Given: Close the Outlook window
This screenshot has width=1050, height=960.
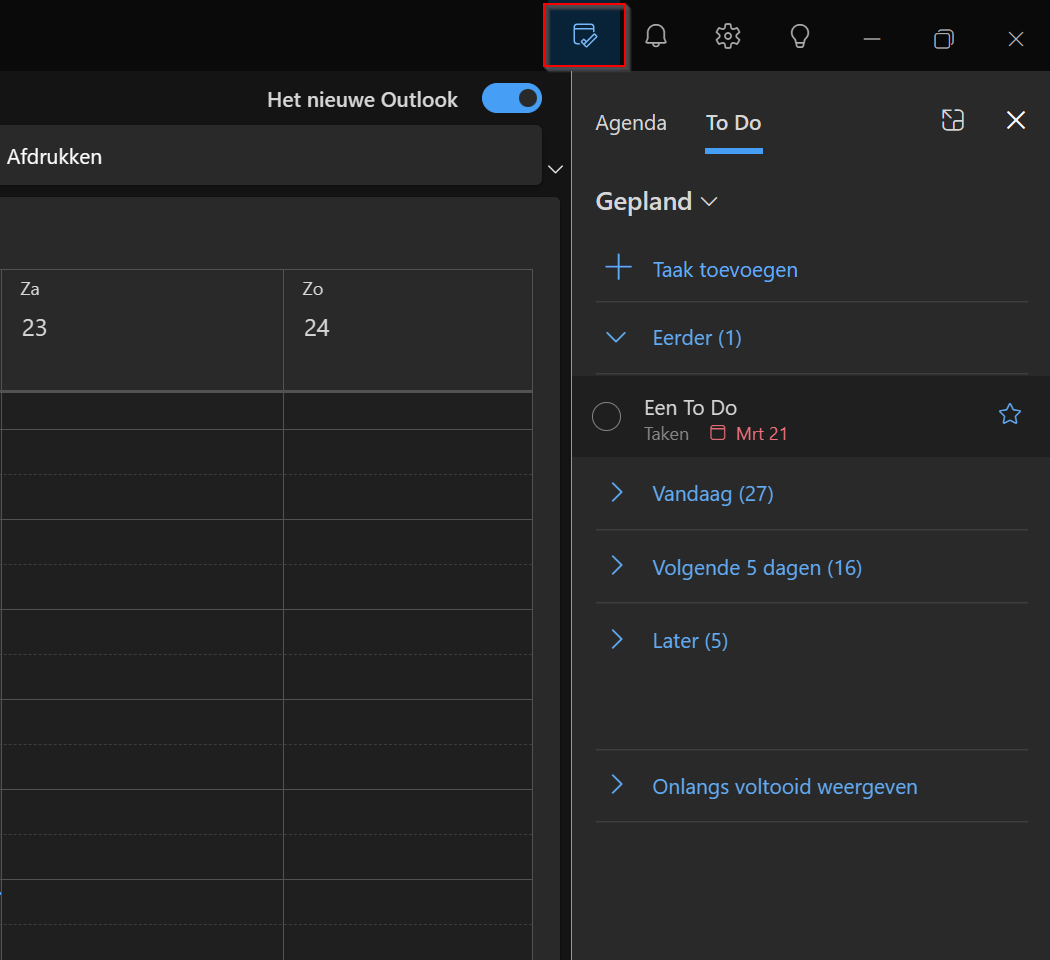Looking at the screenshot, I should click(x=1016, y=39).
